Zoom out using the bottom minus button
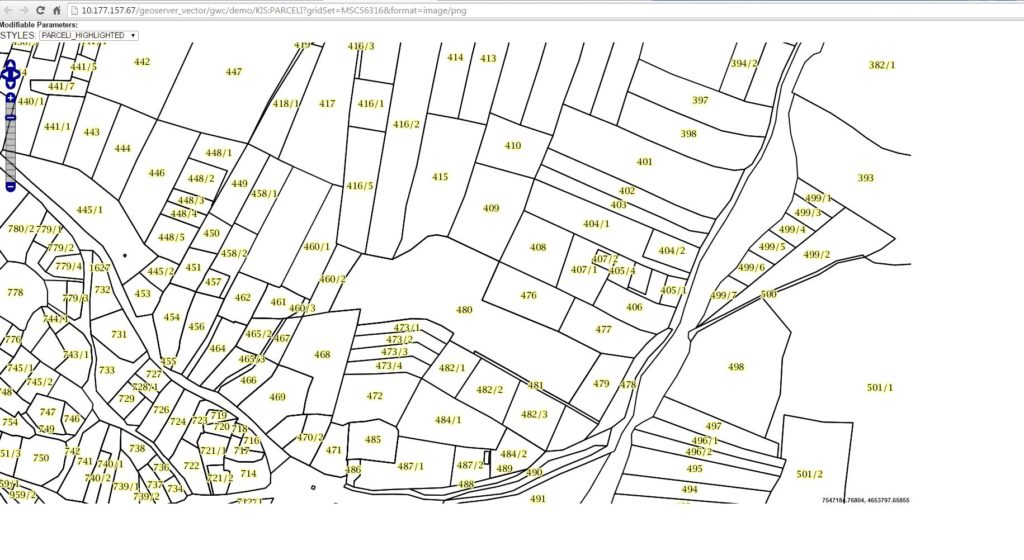The image size is (1024, 560). pyautogui.click(x=10, y=186)
